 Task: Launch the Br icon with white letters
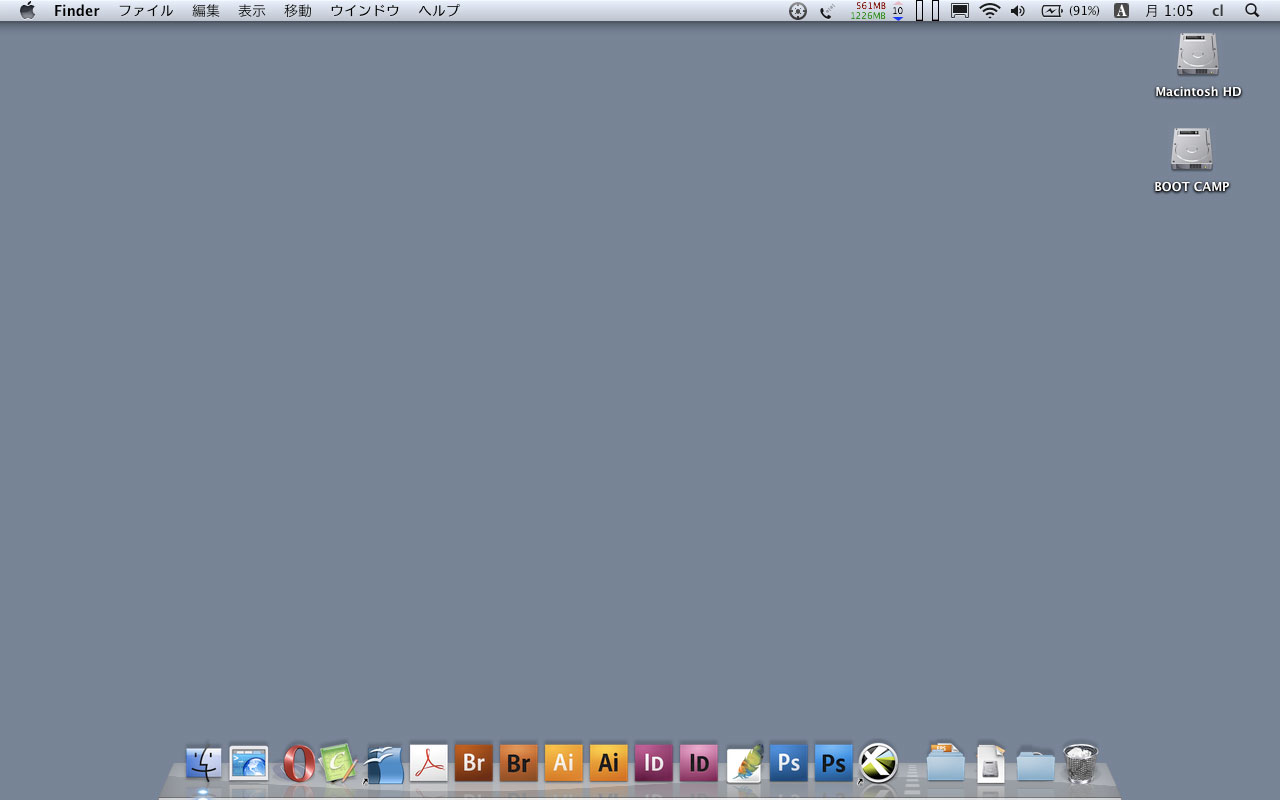tap(473, 764)
